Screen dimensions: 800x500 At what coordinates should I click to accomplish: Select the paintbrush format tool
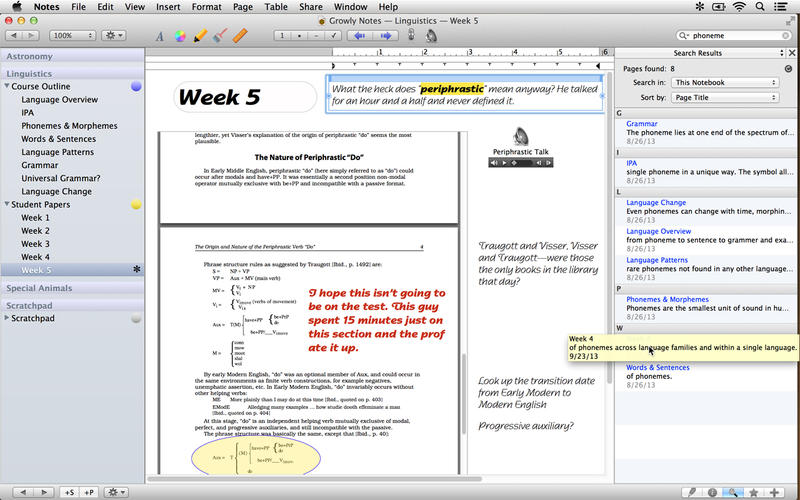[220, 36]
